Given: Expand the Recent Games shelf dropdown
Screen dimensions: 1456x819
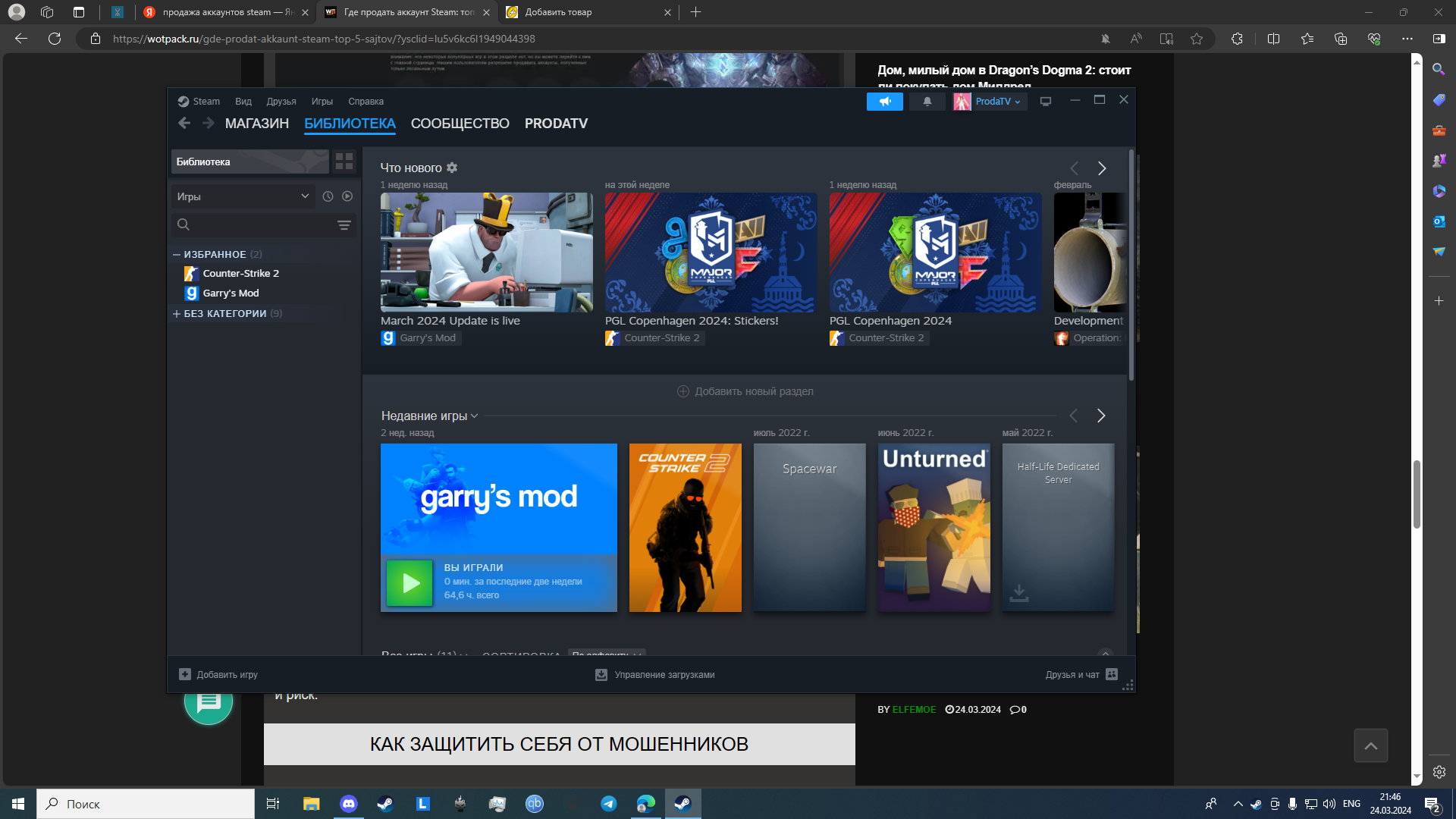Looking at the screenshot, I should tap(474, 416).
